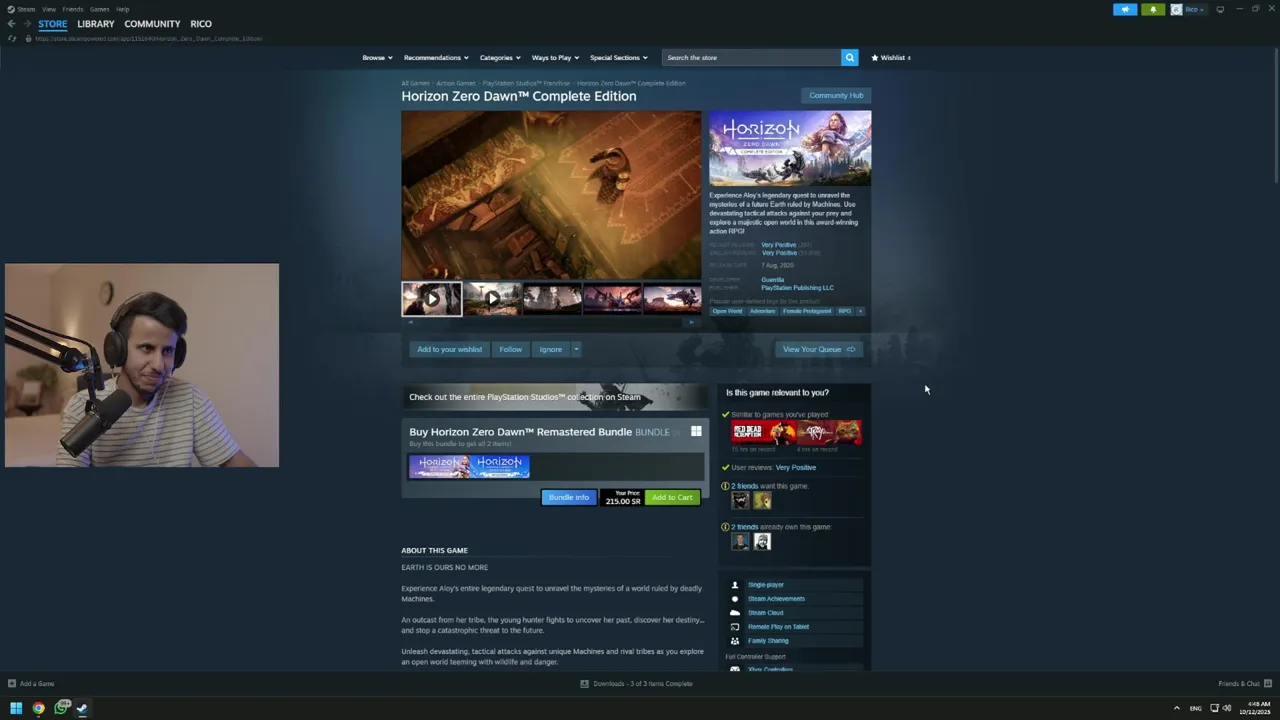Image resolution: width=1280 pixels, height=720 pixels.
Task: Click the store search field
Action: click(751, 57)
